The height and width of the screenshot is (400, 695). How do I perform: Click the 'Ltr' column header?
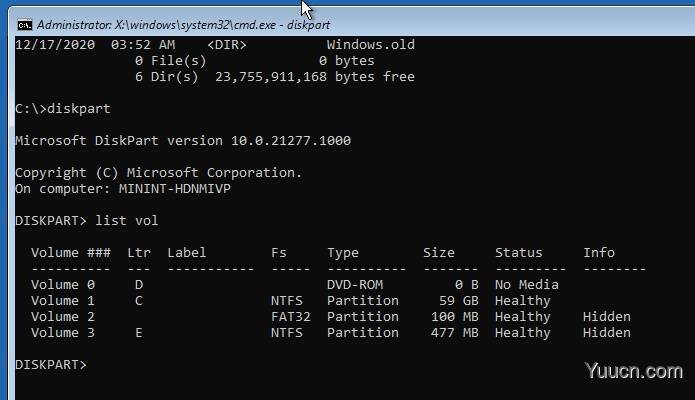pos(139,252)
